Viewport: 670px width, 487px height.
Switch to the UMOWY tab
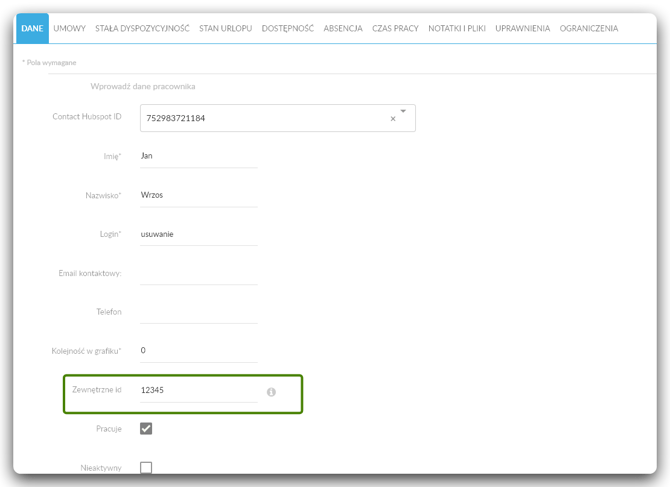[70, 28]
